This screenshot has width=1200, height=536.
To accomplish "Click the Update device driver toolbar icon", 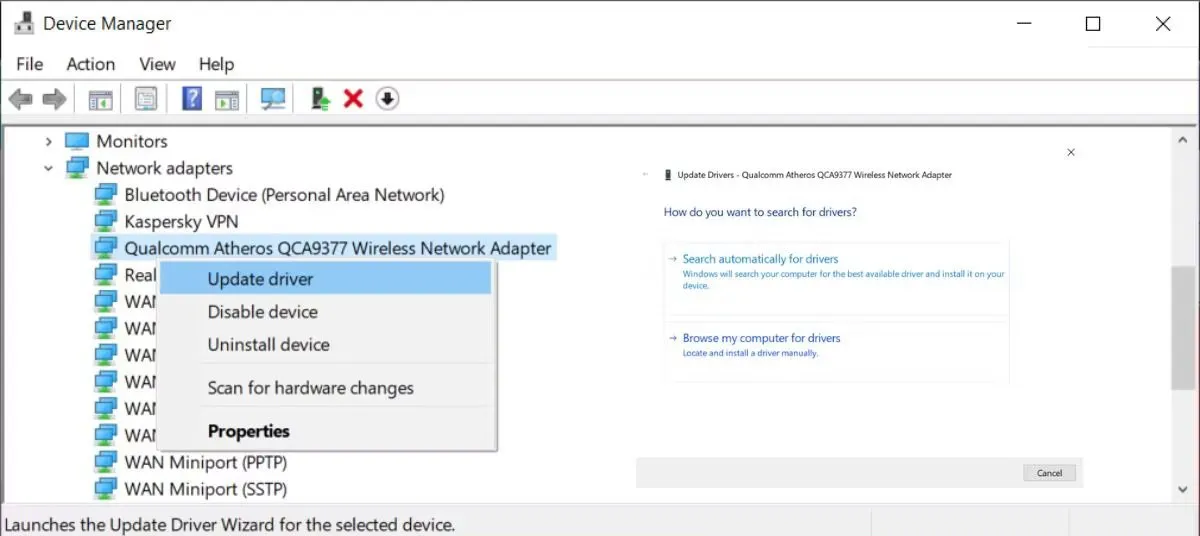I will point(320,99).
